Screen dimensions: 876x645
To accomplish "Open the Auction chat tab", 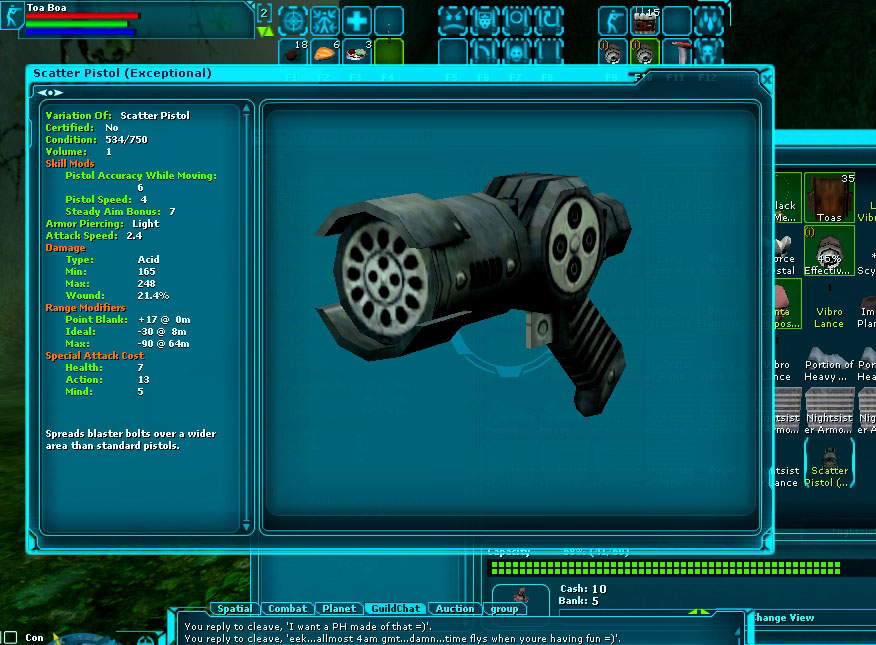I will [455, 609].
